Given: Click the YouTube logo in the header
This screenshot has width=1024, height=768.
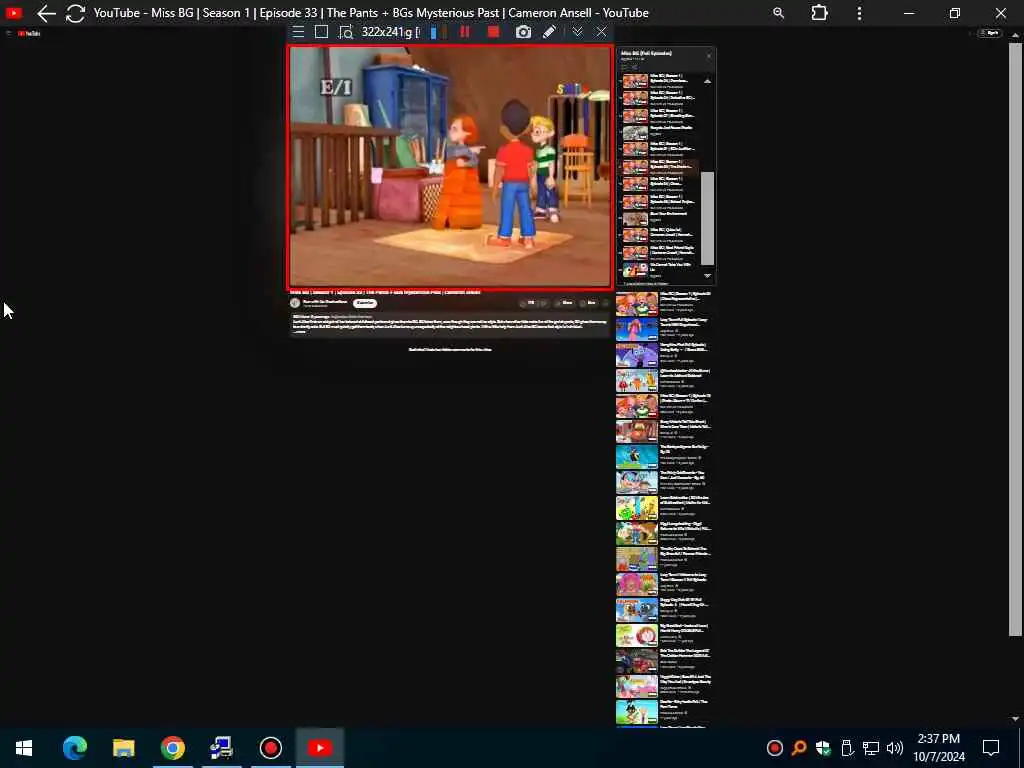Looking at the screenshot, I should click(29, 33).
